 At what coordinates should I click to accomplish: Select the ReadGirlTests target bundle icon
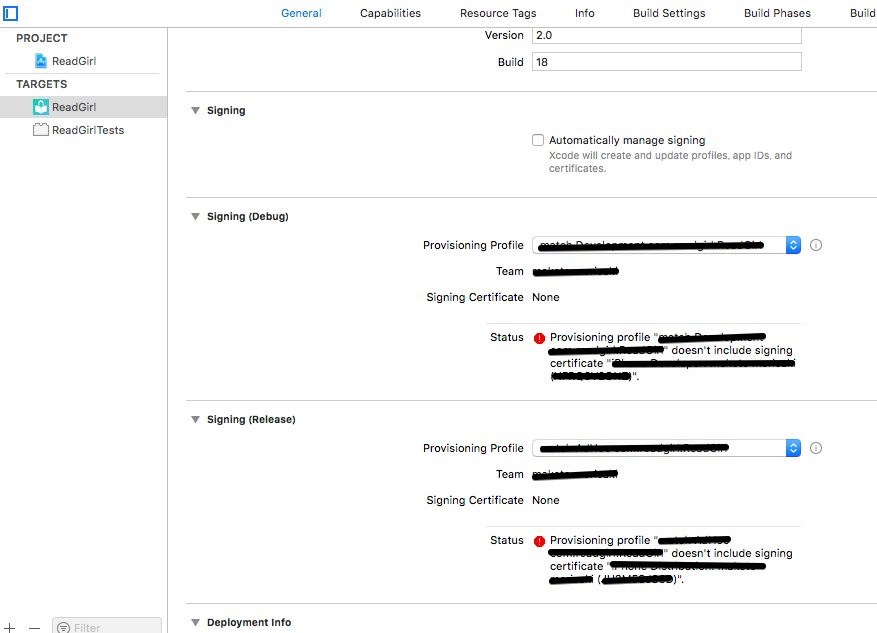tap(41, 130)
